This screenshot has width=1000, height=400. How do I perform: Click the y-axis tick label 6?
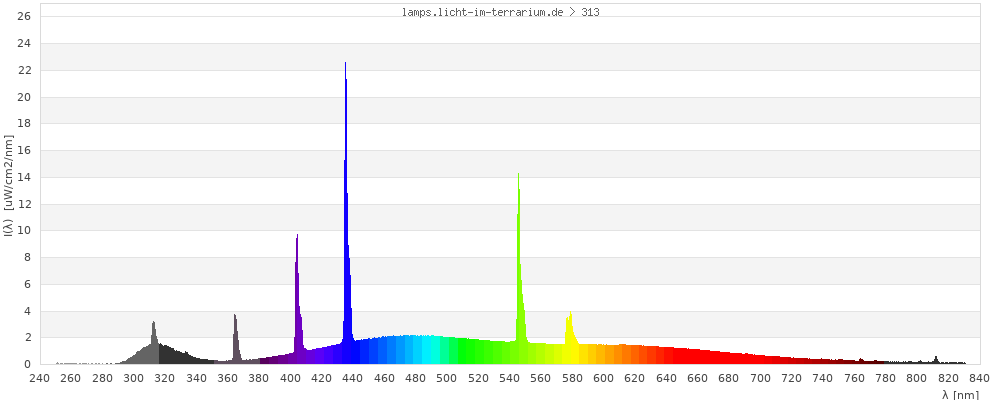pyautogui.click(x=28, y=285)
